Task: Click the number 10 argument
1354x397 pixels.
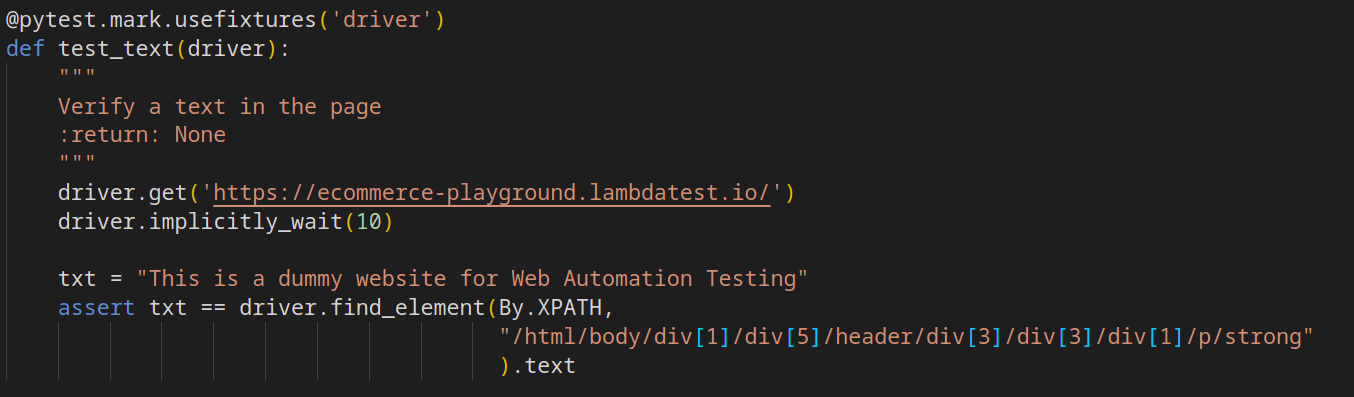Action: [370, 221]
